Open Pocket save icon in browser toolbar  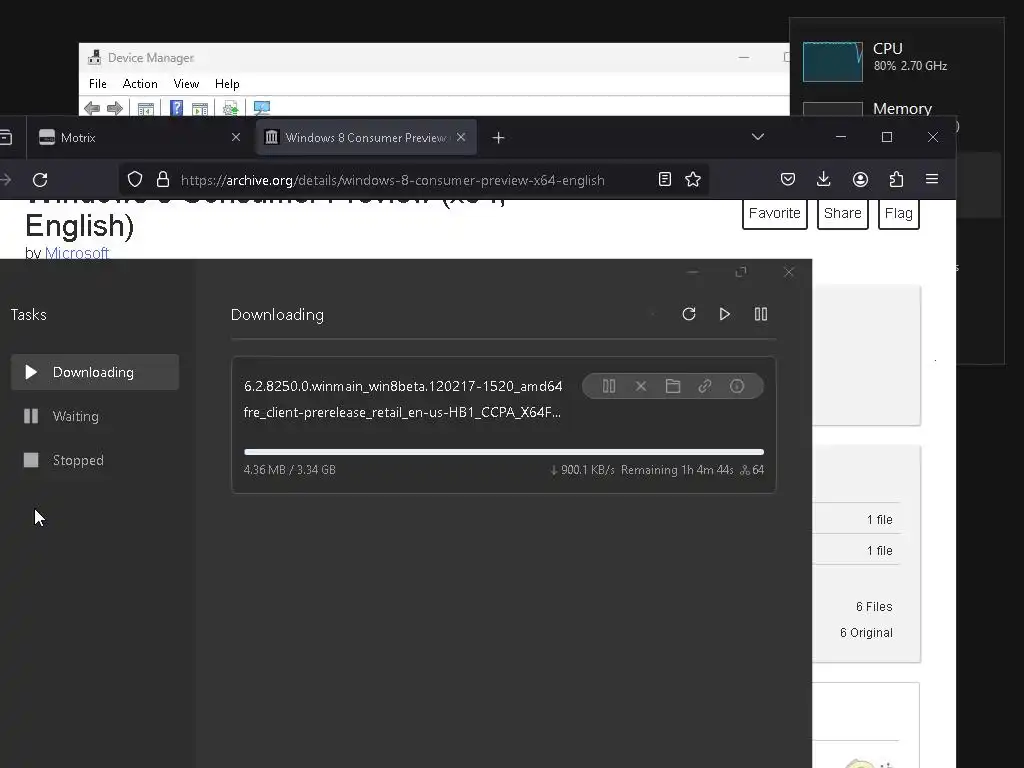[788, 180]
